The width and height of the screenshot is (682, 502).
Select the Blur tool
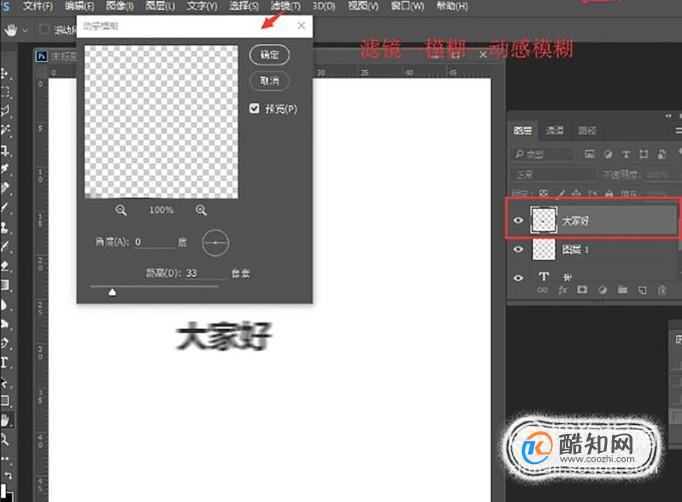point(5,305)
